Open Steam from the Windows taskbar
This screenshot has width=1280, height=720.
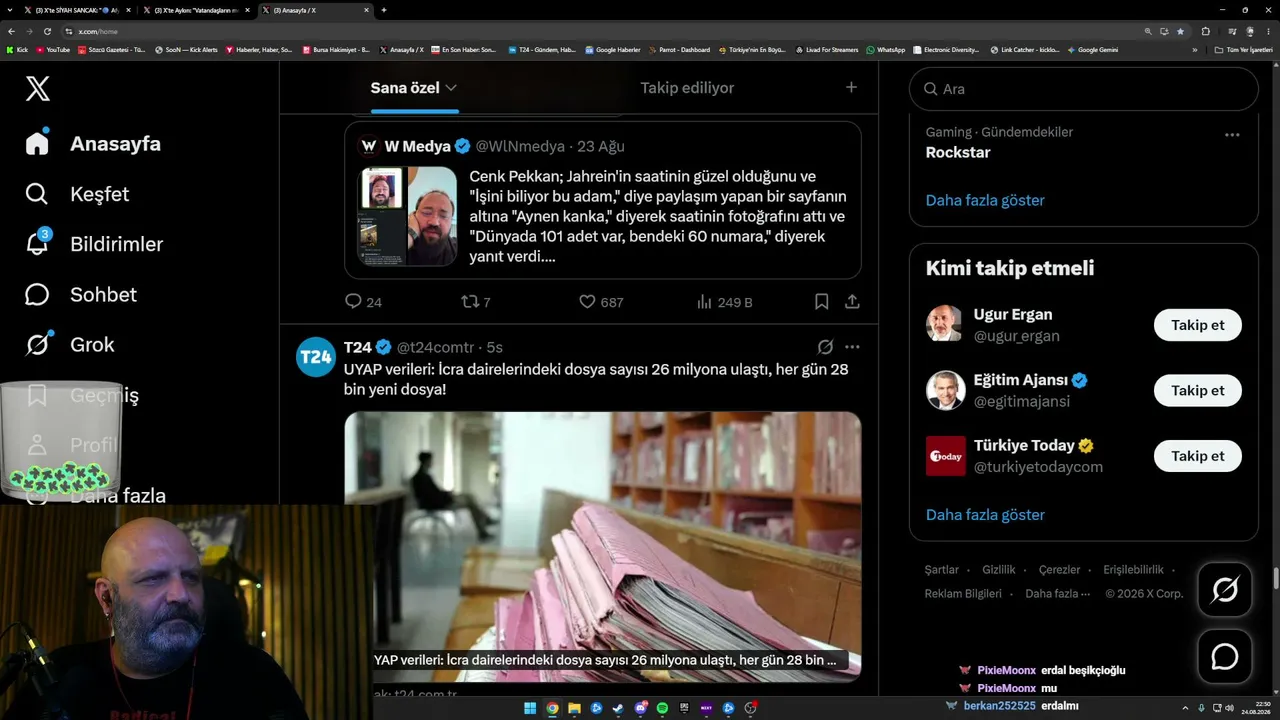tap(618, 708)
